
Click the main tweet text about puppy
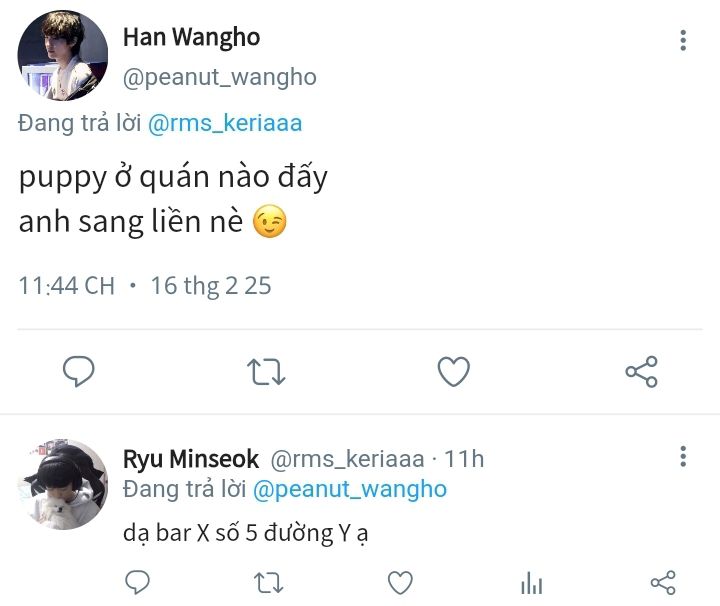coord(173,200)
